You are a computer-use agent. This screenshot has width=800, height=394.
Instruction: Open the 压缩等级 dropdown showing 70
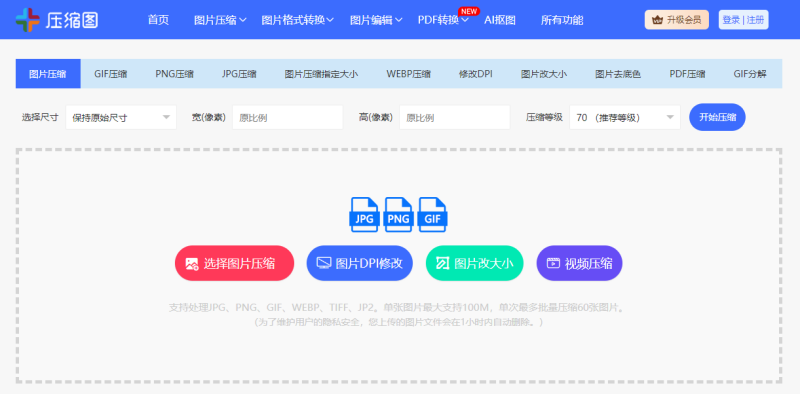[624, 118]
